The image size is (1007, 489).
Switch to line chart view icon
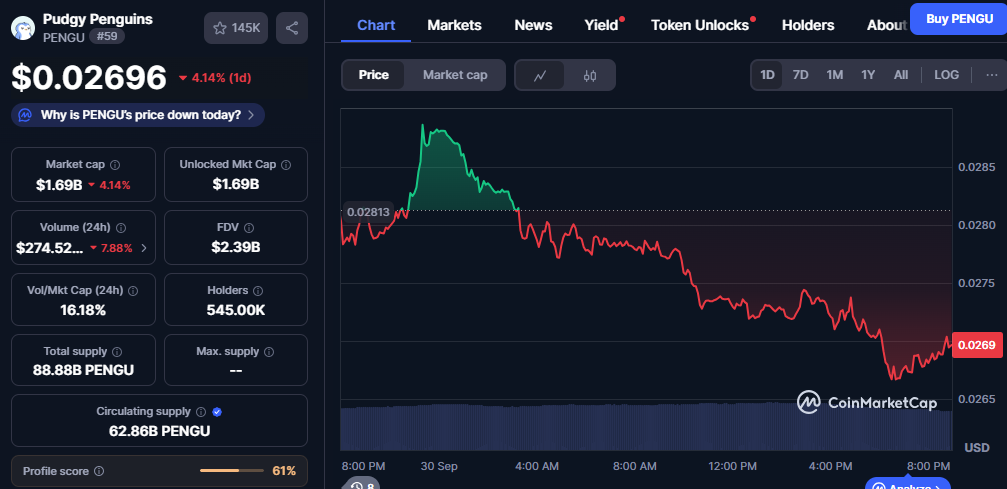click(x=540, y=75)
